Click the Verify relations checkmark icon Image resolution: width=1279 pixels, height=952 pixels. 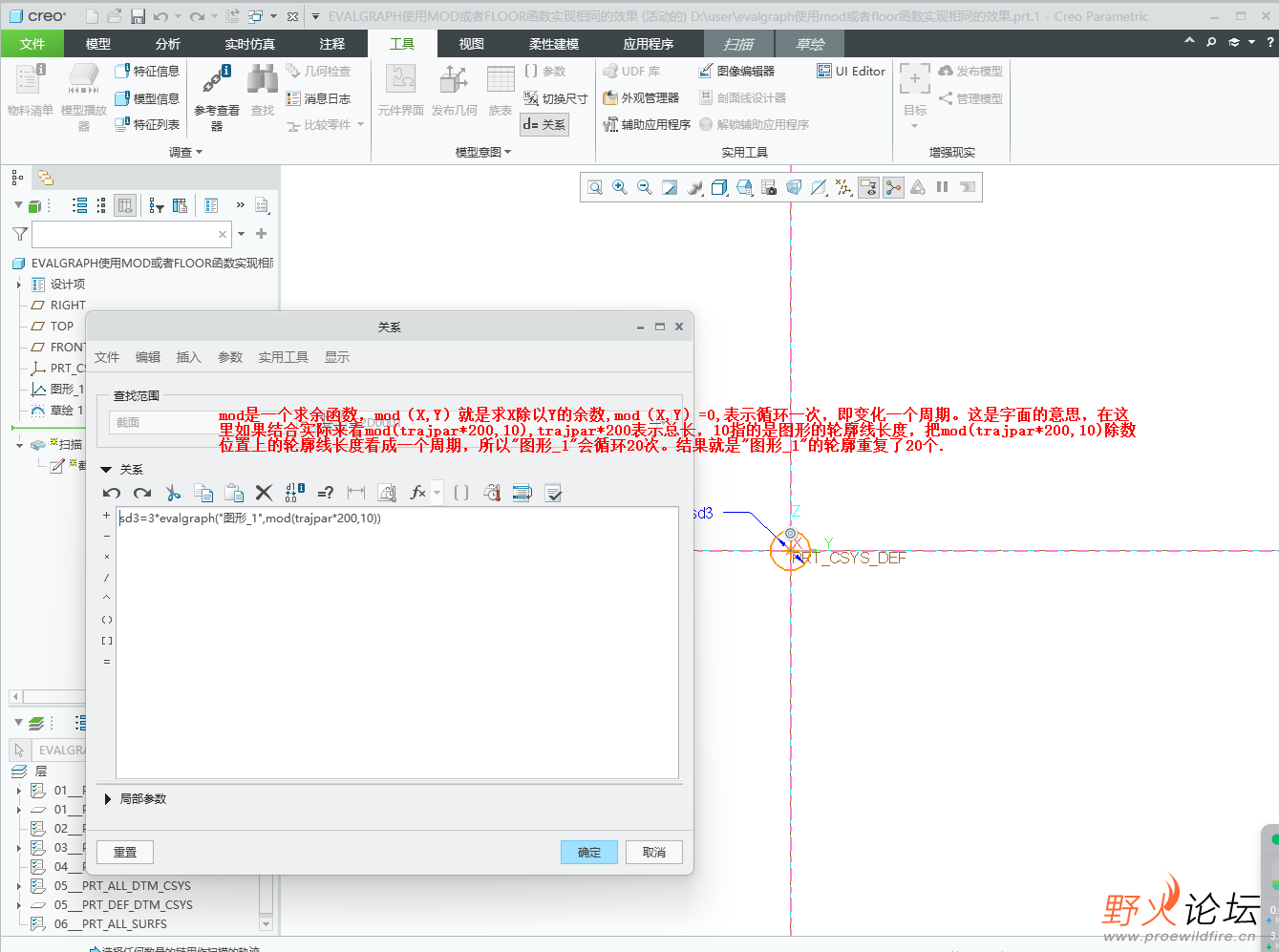pyautogui.click(x=553, y=493)
